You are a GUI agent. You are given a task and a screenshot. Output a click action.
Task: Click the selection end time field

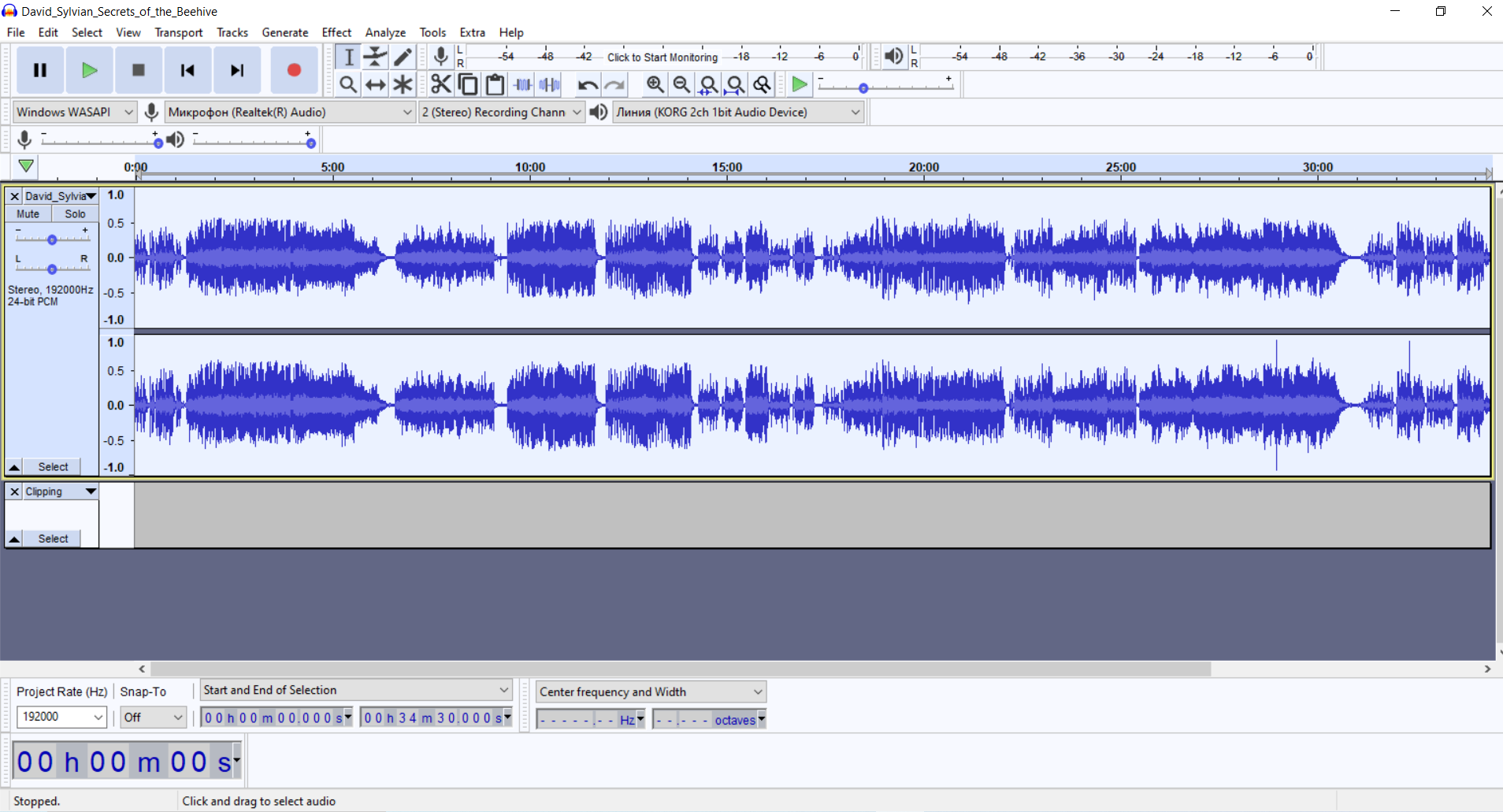point(436,717)
